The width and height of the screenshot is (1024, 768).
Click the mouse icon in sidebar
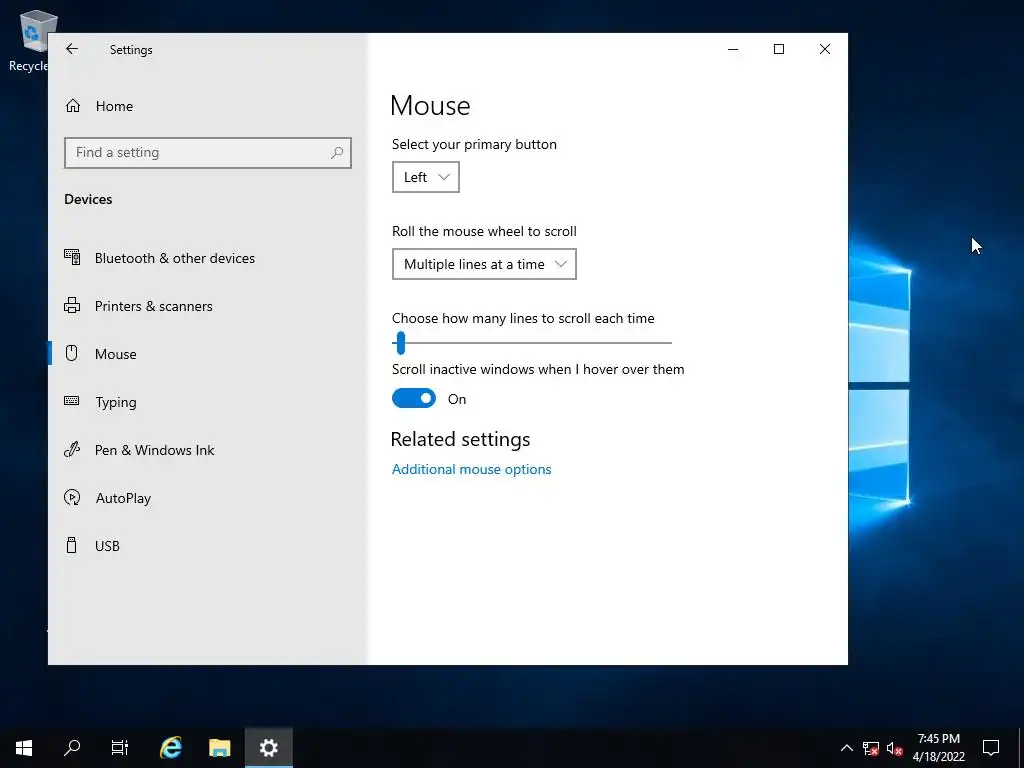click(x=72, y=353)
